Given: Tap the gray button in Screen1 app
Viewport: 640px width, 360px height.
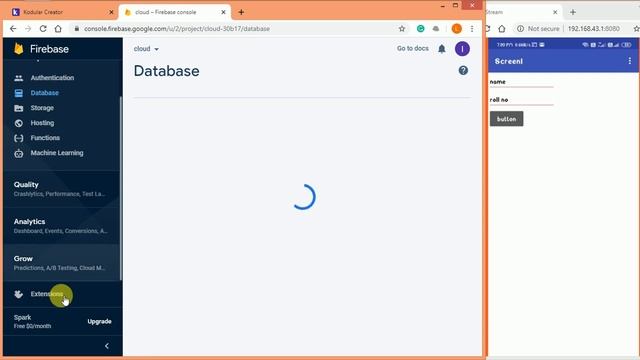Looking at the screenshot, I should [x=507, y=119].
